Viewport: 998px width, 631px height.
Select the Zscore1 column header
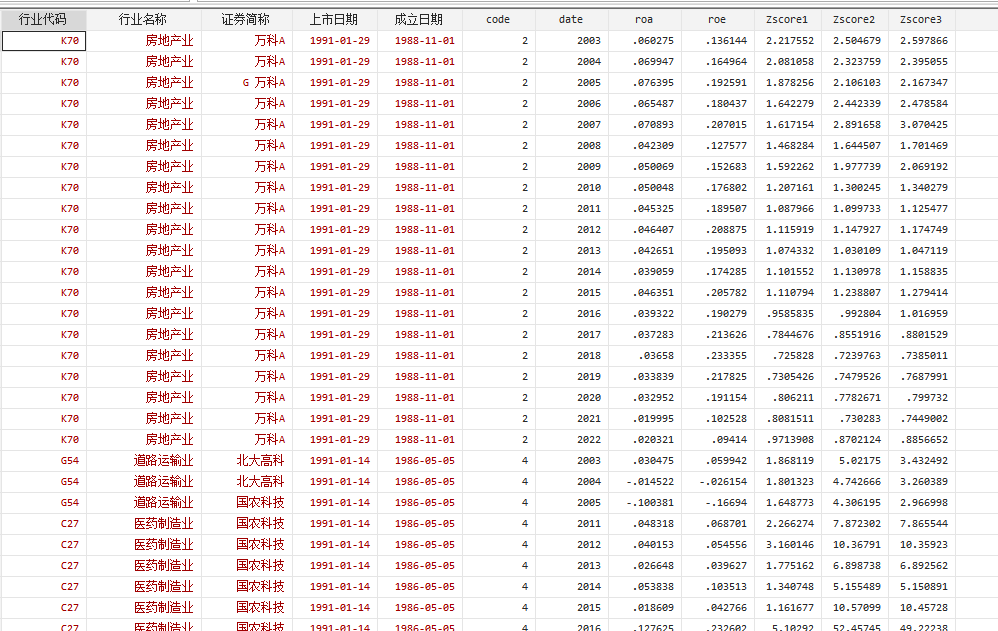[787, 19]
